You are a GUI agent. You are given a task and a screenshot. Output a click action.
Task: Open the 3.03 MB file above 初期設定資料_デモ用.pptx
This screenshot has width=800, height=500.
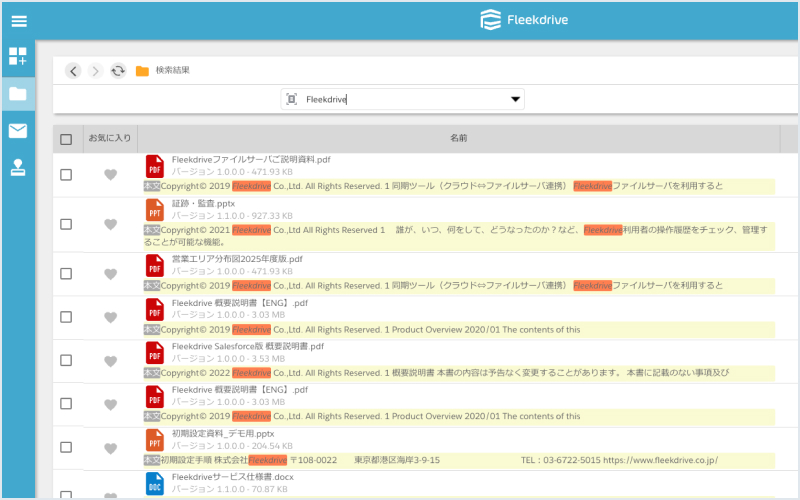click(x=240, y=390)
